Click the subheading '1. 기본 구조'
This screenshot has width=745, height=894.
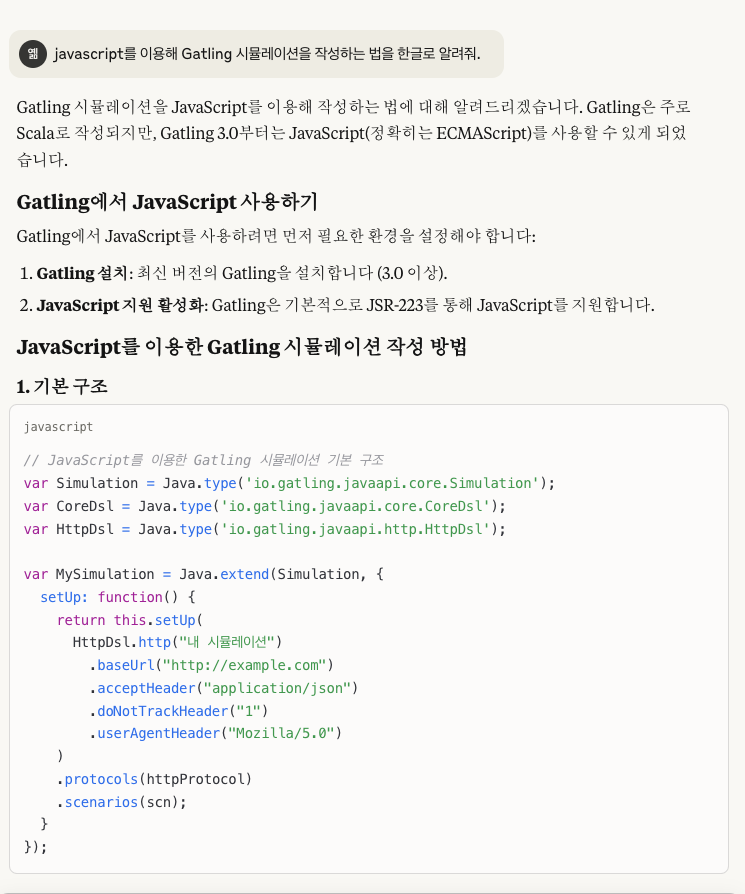pyautogui.click(x=62, y=387)
